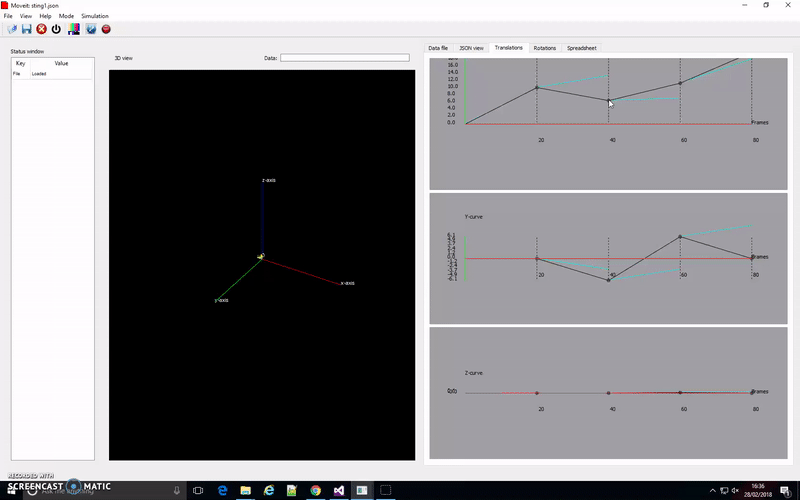800x500 pixels.
Task: Select Y-curve keyframe at frame 40
Action: [x=609, y=280]
